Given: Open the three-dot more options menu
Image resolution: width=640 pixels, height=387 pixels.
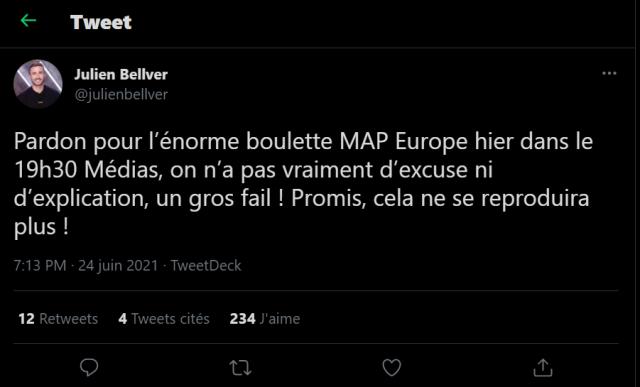Looking at the screenshot, I should 609,73.
